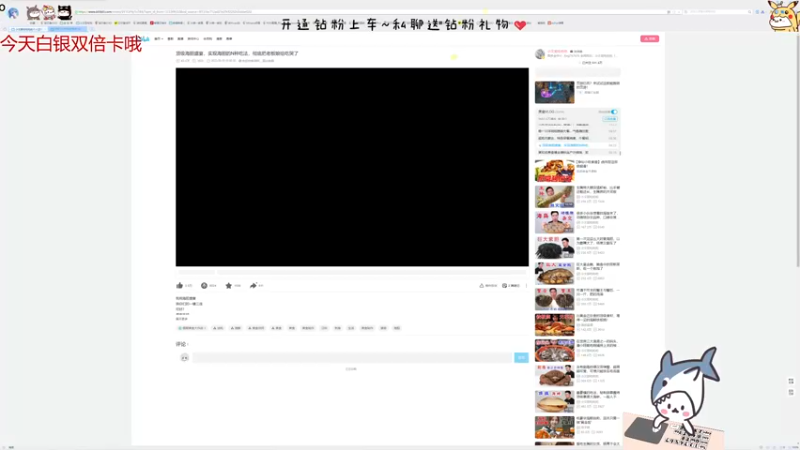The height and width of the screenshot is (450, 800).
Task: Click the send-message icon next to the uploader name
Action: point(571,52)
